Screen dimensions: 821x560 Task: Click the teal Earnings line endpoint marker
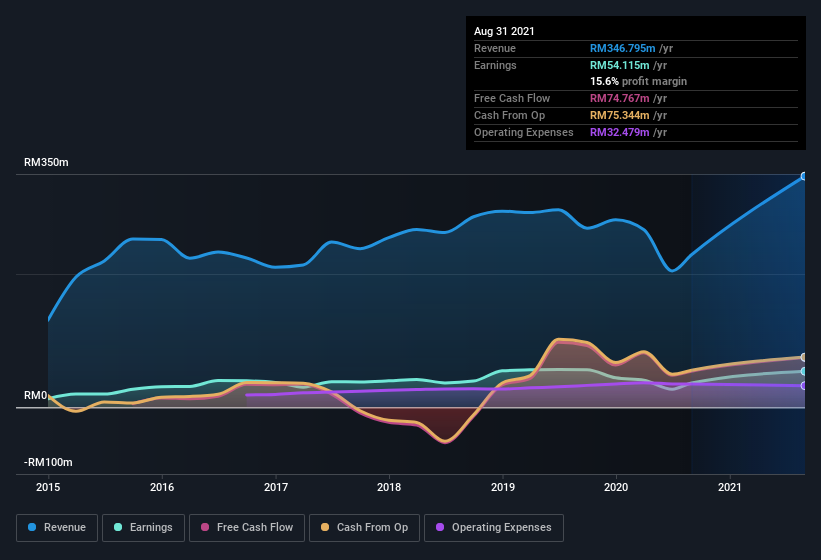803,371
